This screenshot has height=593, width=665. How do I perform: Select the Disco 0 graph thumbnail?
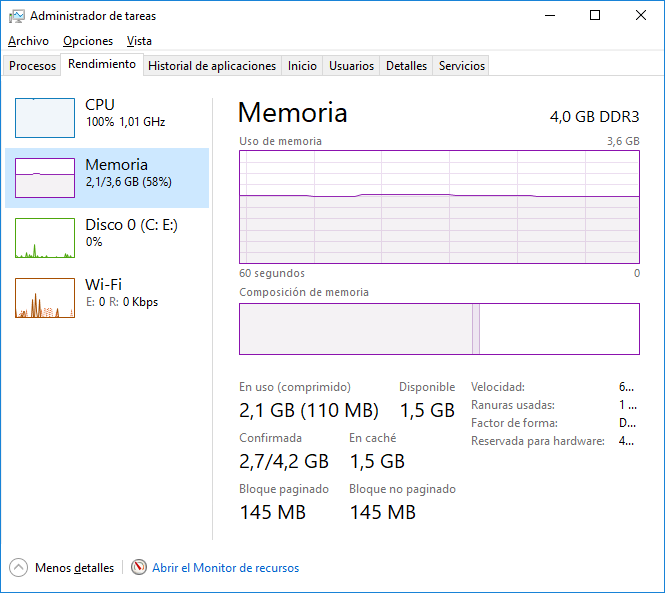coord(45,238)
